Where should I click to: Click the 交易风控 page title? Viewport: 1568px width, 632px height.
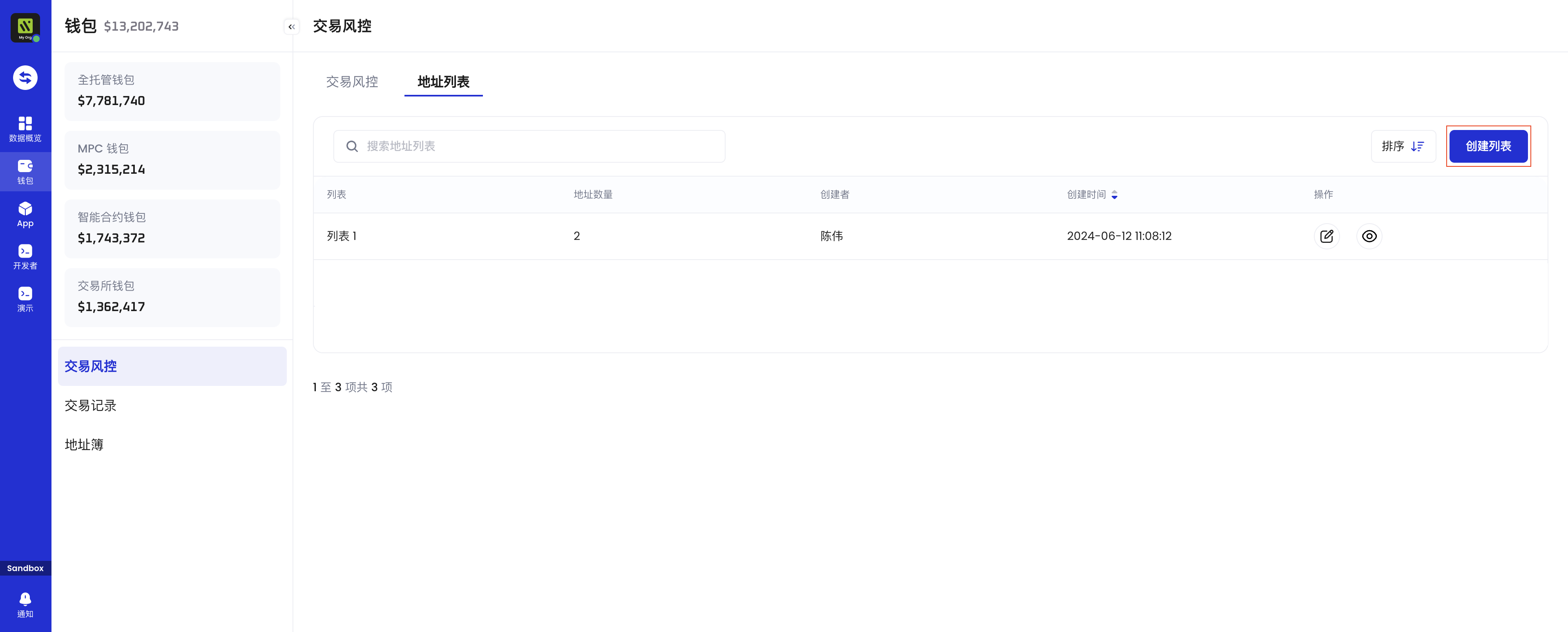point(342,26)
